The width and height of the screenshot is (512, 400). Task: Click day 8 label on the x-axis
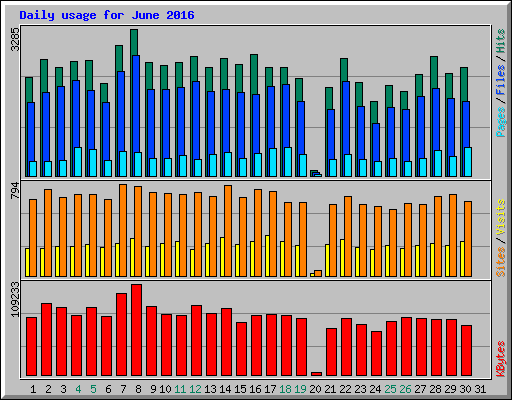pos(138,389)
